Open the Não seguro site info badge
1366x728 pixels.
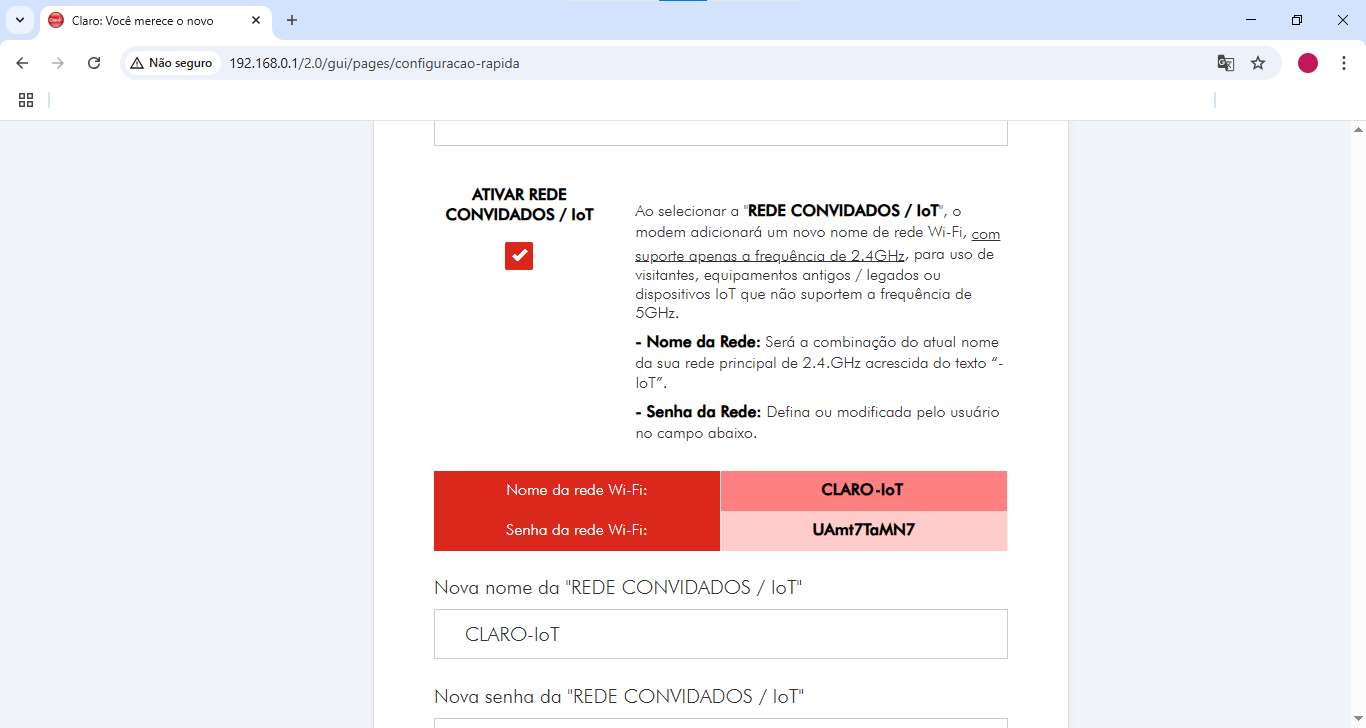pos(172,63)
